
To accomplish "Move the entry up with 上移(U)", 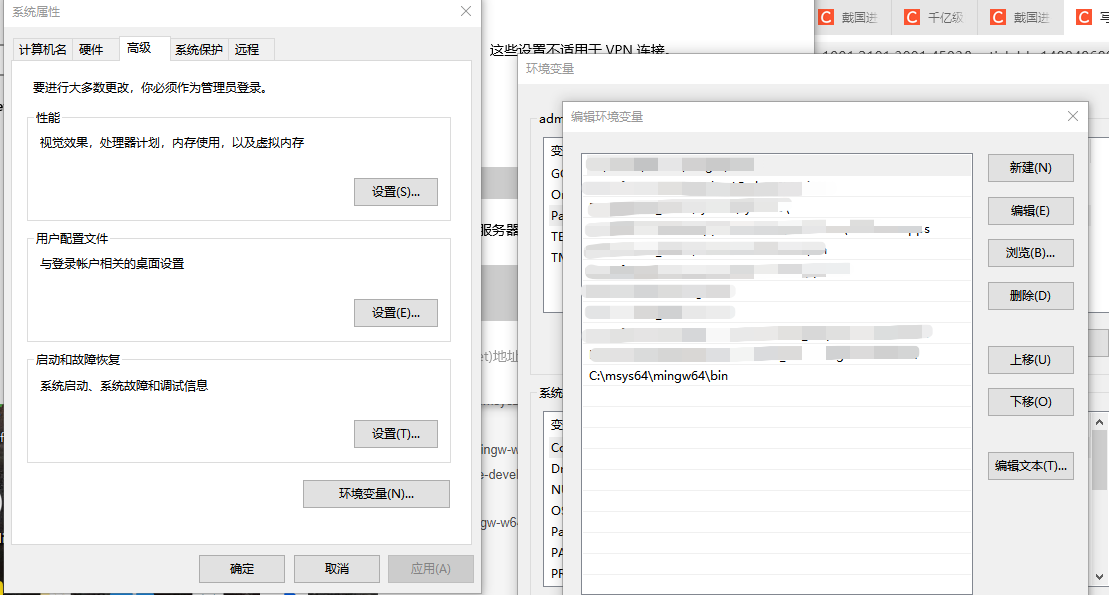I will coord(1030,360).
